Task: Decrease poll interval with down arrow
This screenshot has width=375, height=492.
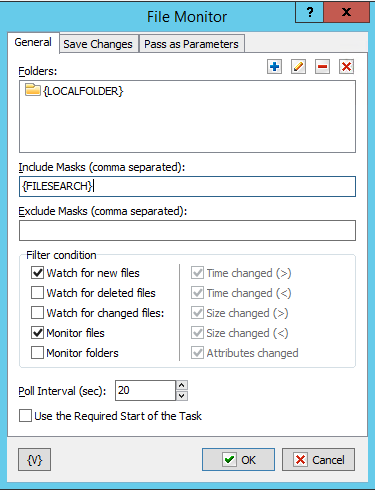Action: 181,396
